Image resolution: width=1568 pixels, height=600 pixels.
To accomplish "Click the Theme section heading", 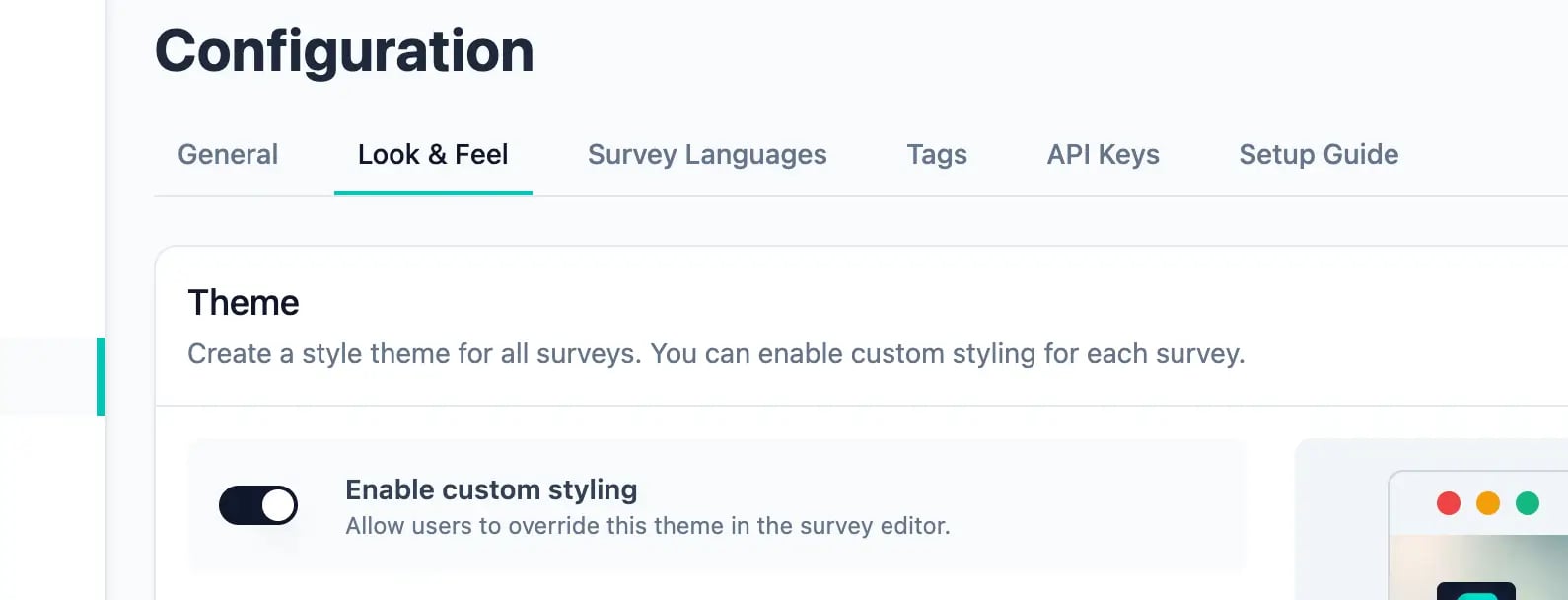I will pos(244,302).
